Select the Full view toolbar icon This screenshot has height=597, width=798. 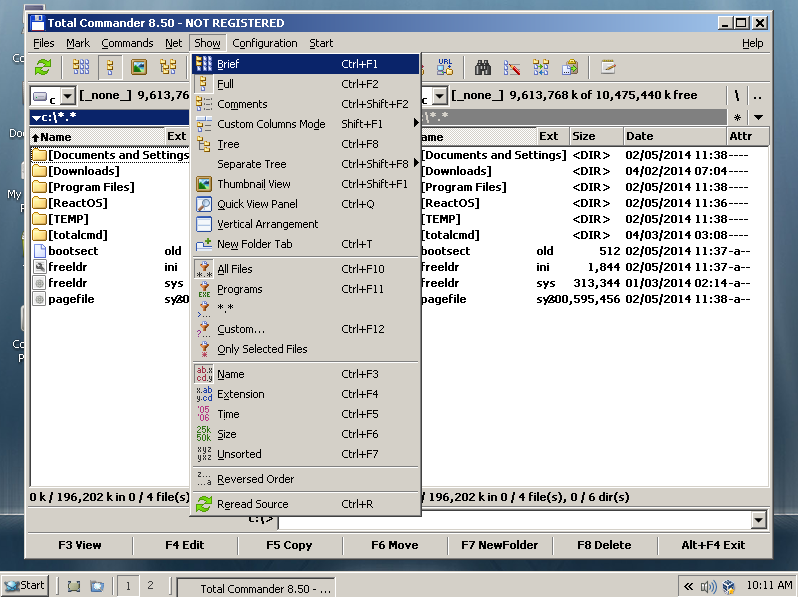point(110,67)
